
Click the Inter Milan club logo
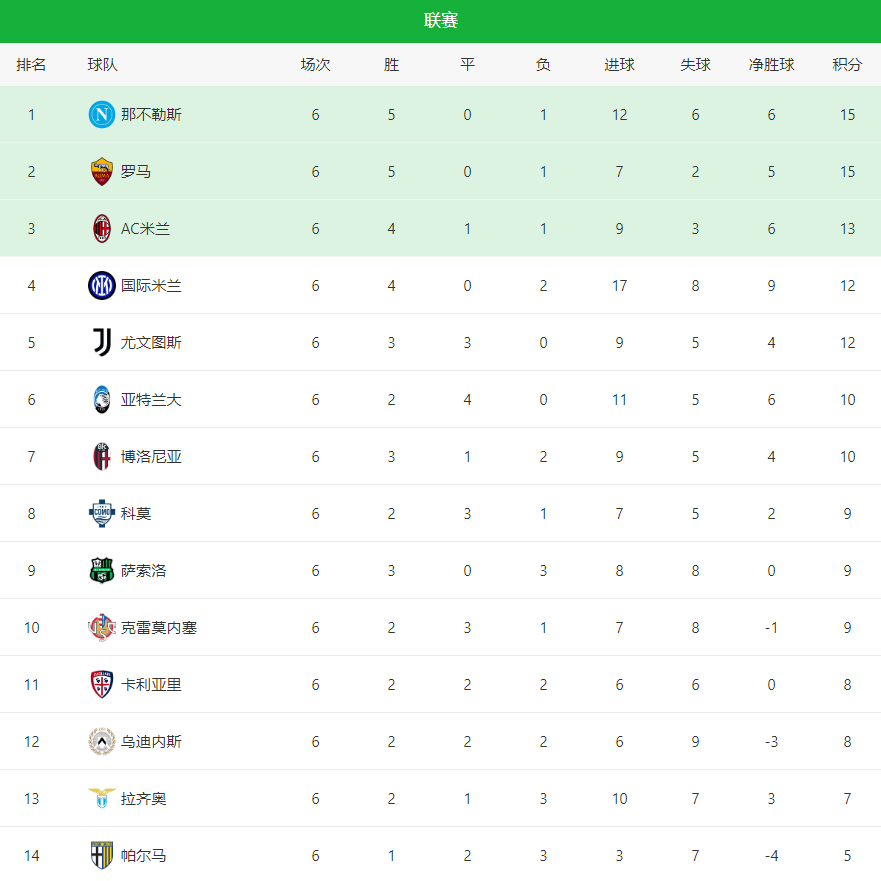(102, 286)
